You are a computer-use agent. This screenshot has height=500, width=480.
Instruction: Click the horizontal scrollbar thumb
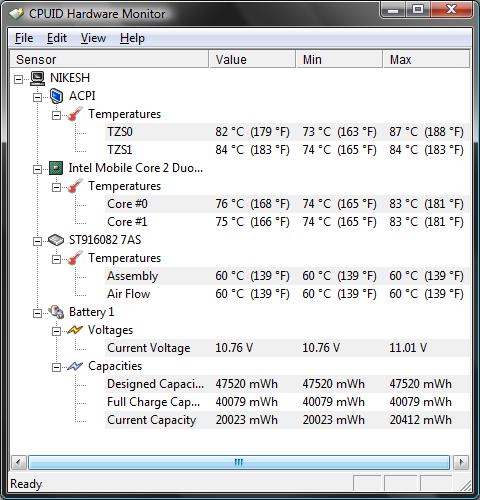tap(239, 463)
